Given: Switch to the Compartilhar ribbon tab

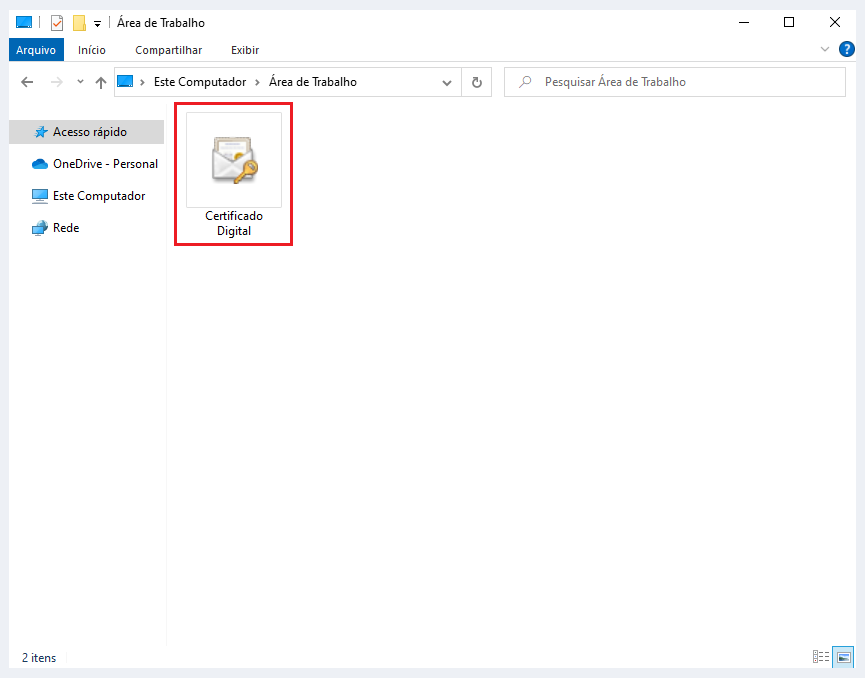Looking at the screenshot, I should (168, 50).
